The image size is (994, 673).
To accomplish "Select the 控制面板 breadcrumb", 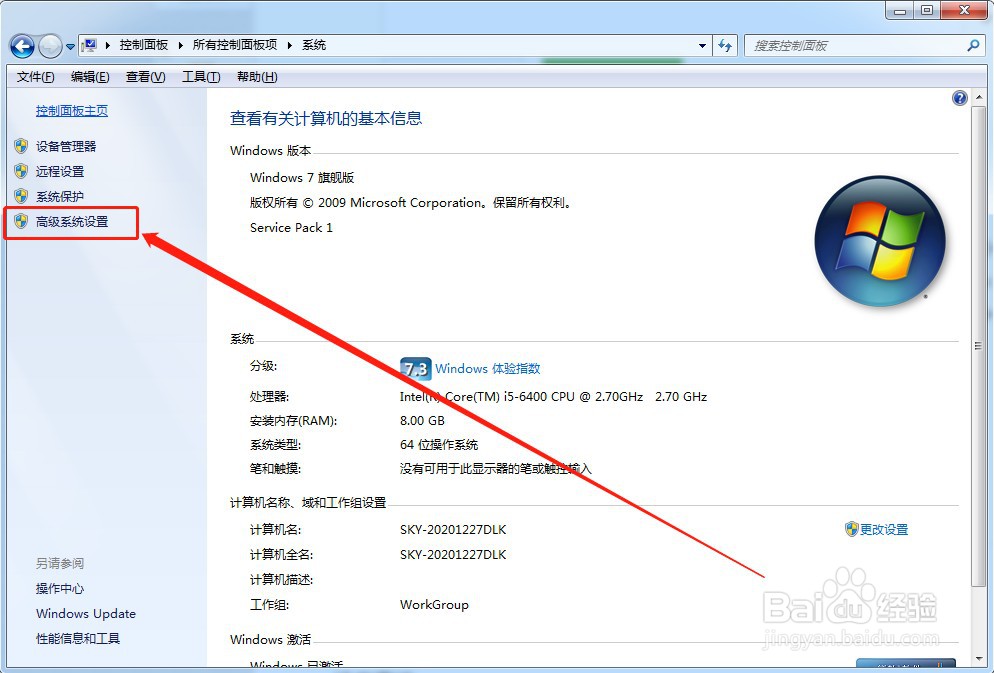I will (x=144, y=45).
